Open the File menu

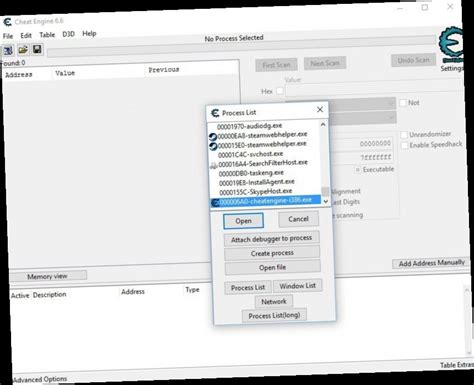[x=8, y=36]
